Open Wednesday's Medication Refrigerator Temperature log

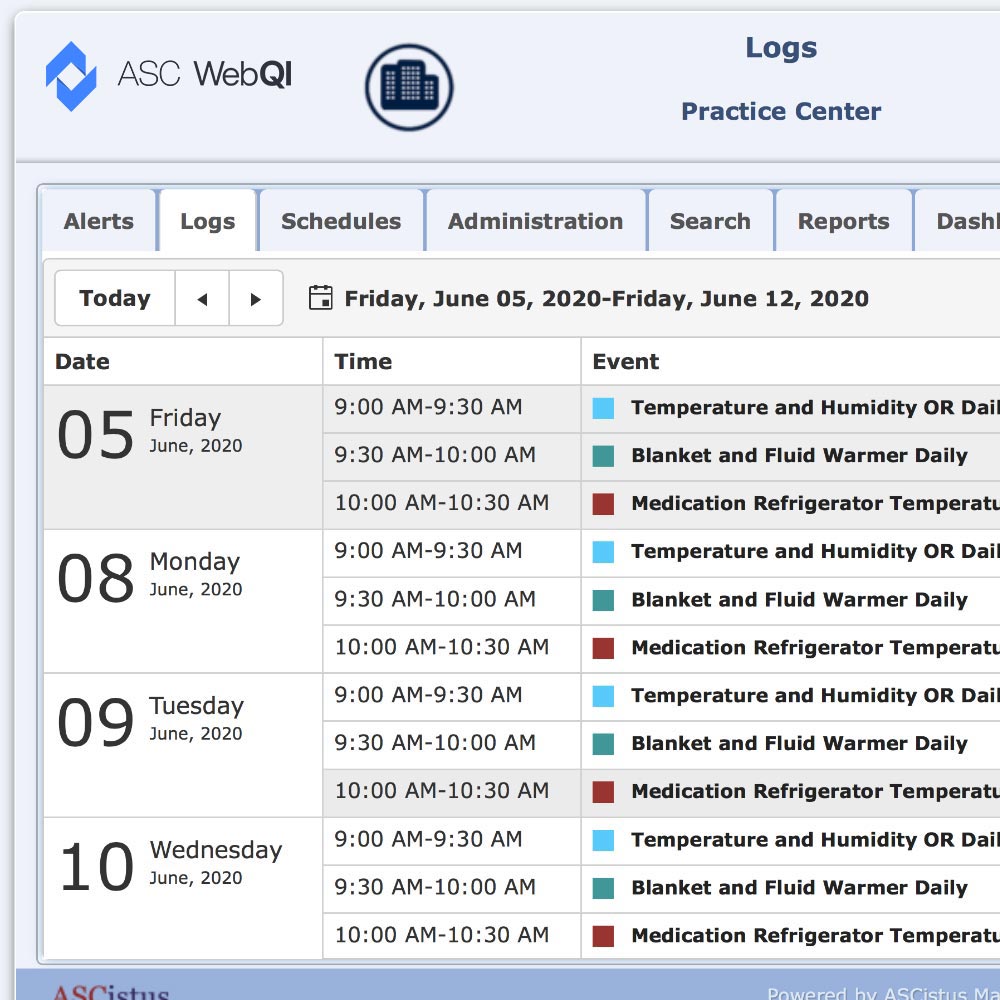[814, 936]
